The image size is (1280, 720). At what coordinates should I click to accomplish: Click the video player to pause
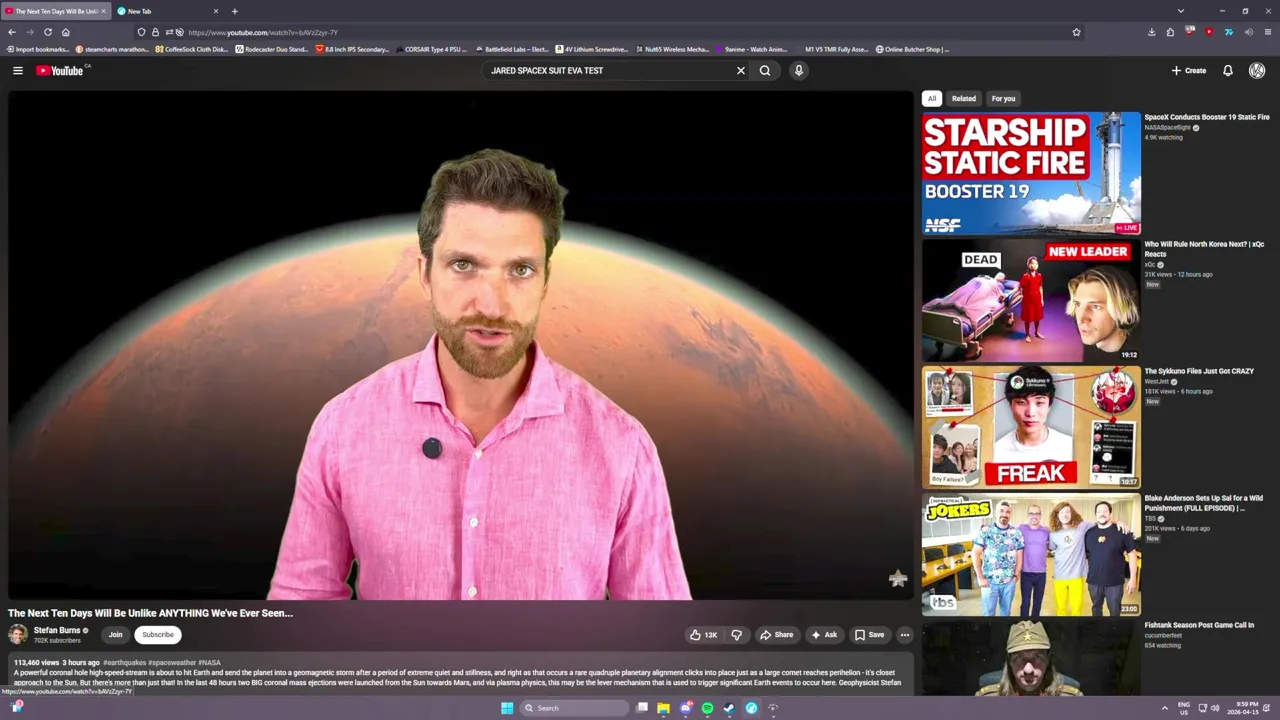[x=461, y=345]
